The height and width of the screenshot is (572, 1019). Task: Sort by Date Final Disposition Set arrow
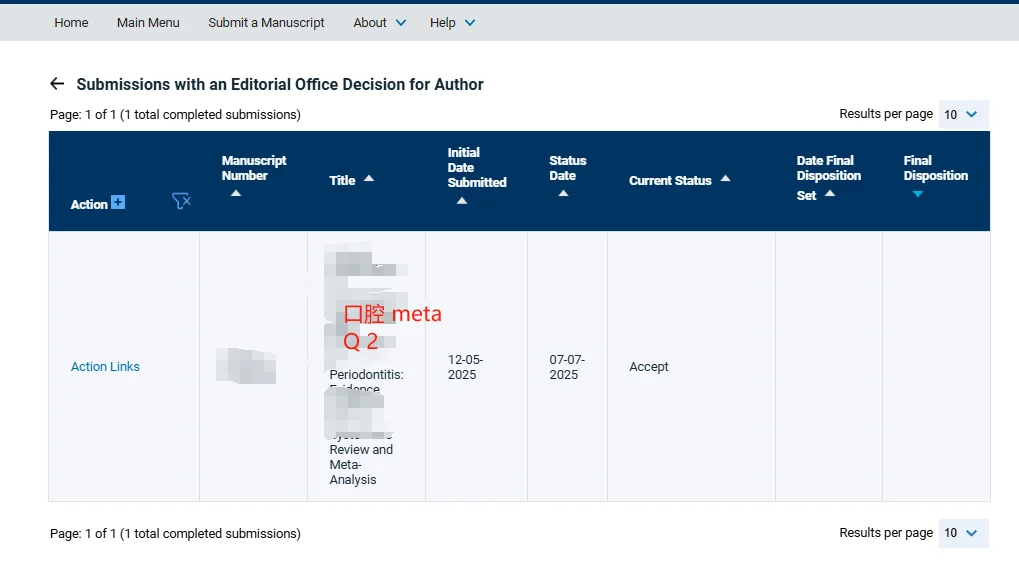(830, 193)
